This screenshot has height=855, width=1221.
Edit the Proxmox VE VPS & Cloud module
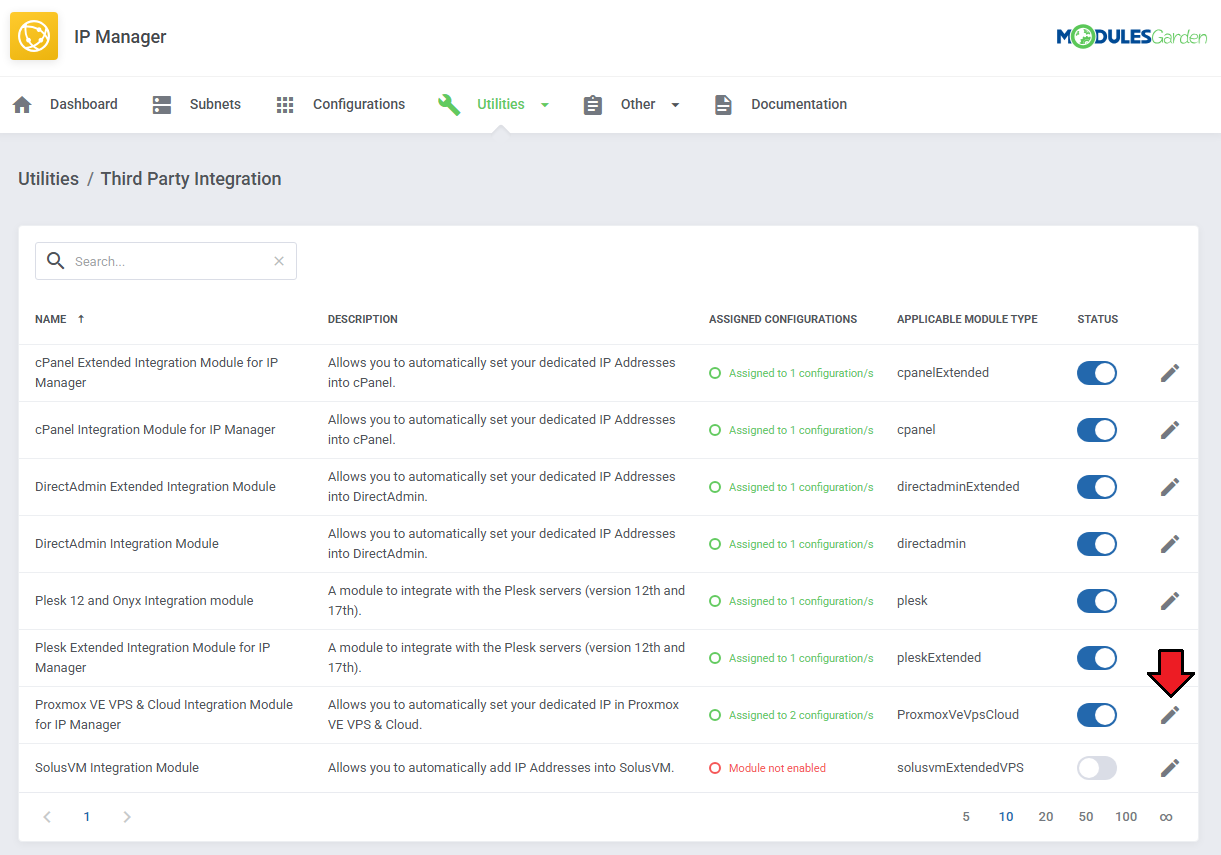pyautogui.click(x=1169, y=715)
